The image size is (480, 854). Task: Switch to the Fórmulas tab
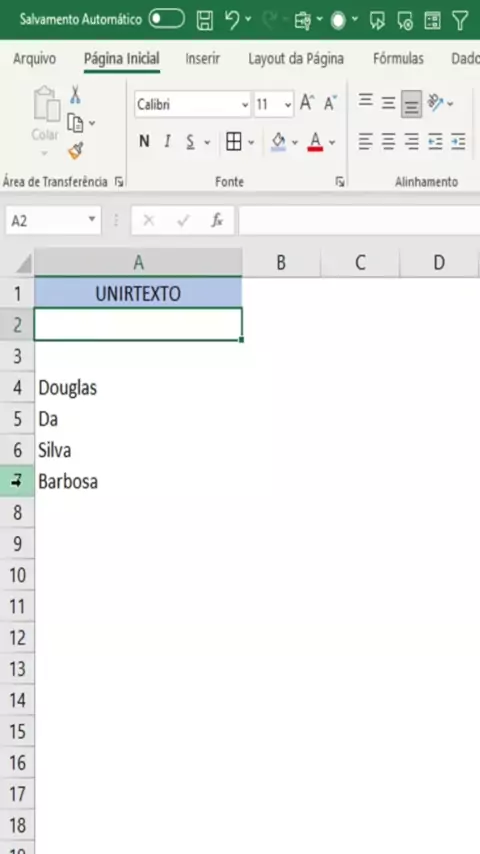(398, 59)
